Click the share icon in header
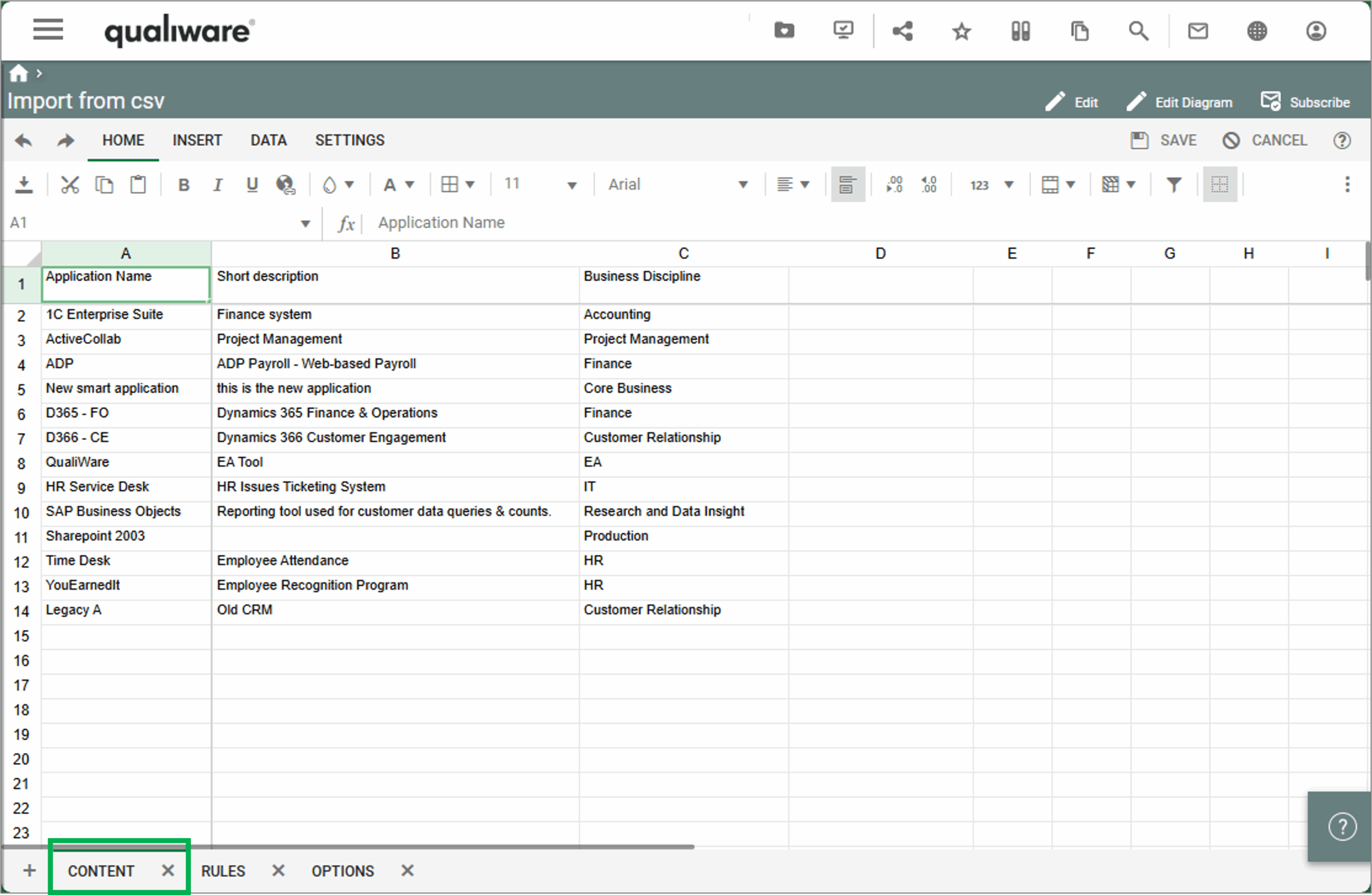1372x895 pixels. tap(903, 31)
